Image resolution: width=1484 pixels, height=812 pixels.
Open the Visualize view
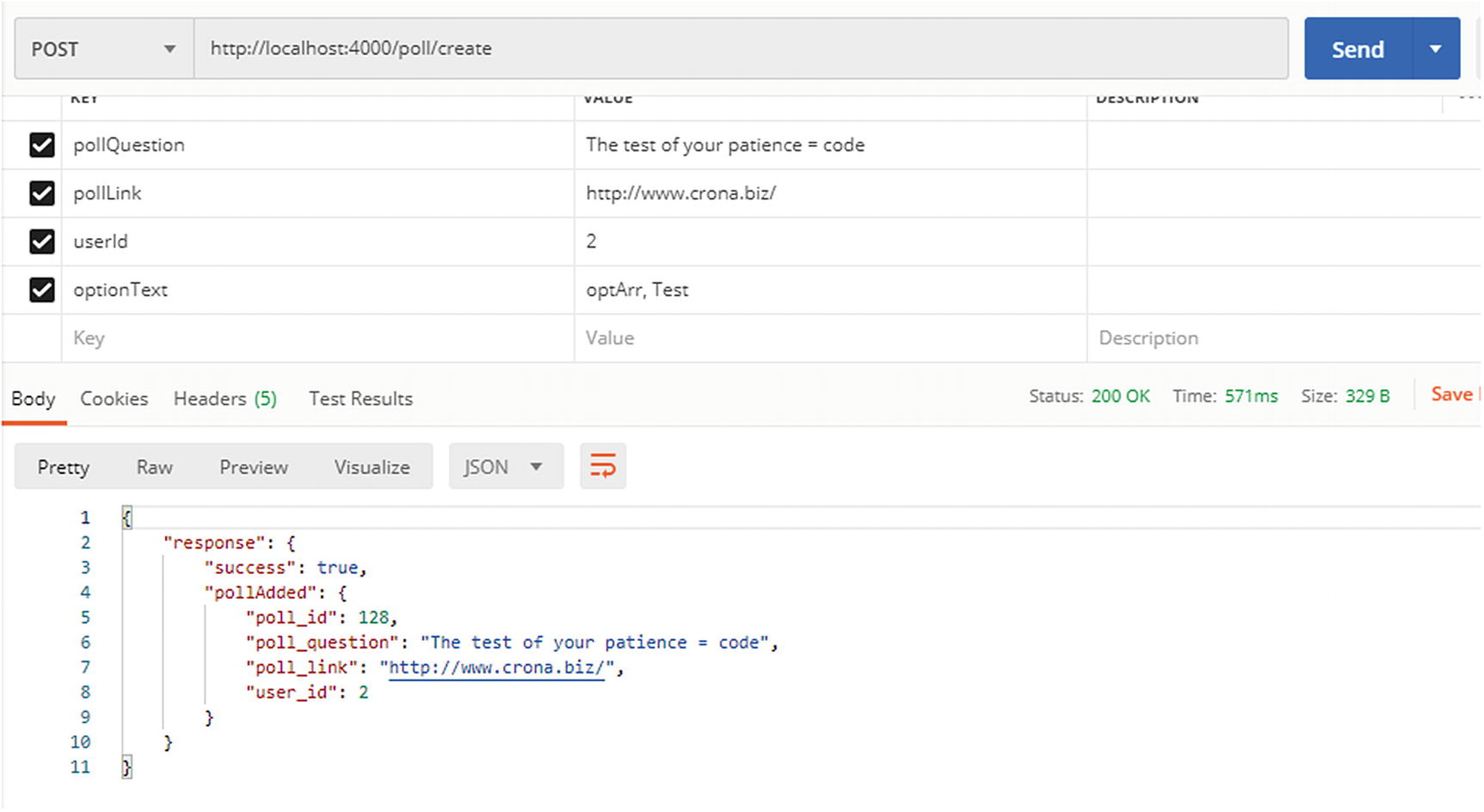[372, 467]
